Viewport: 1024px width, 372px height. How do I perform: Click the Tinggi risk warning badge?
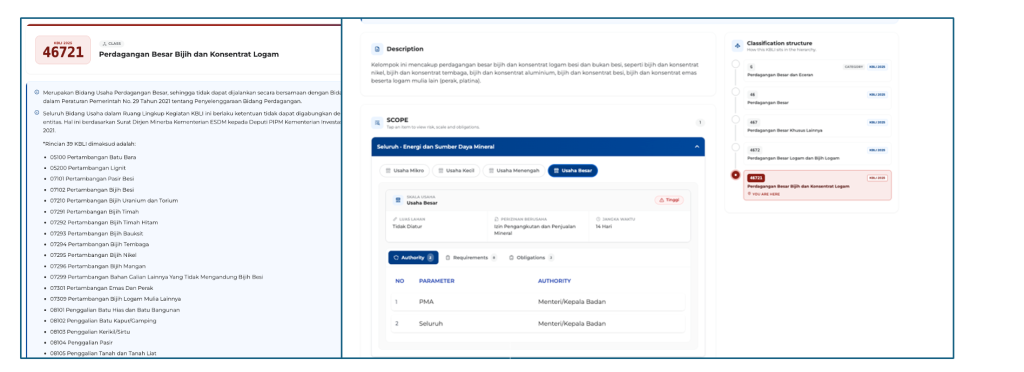pos(669,200)
